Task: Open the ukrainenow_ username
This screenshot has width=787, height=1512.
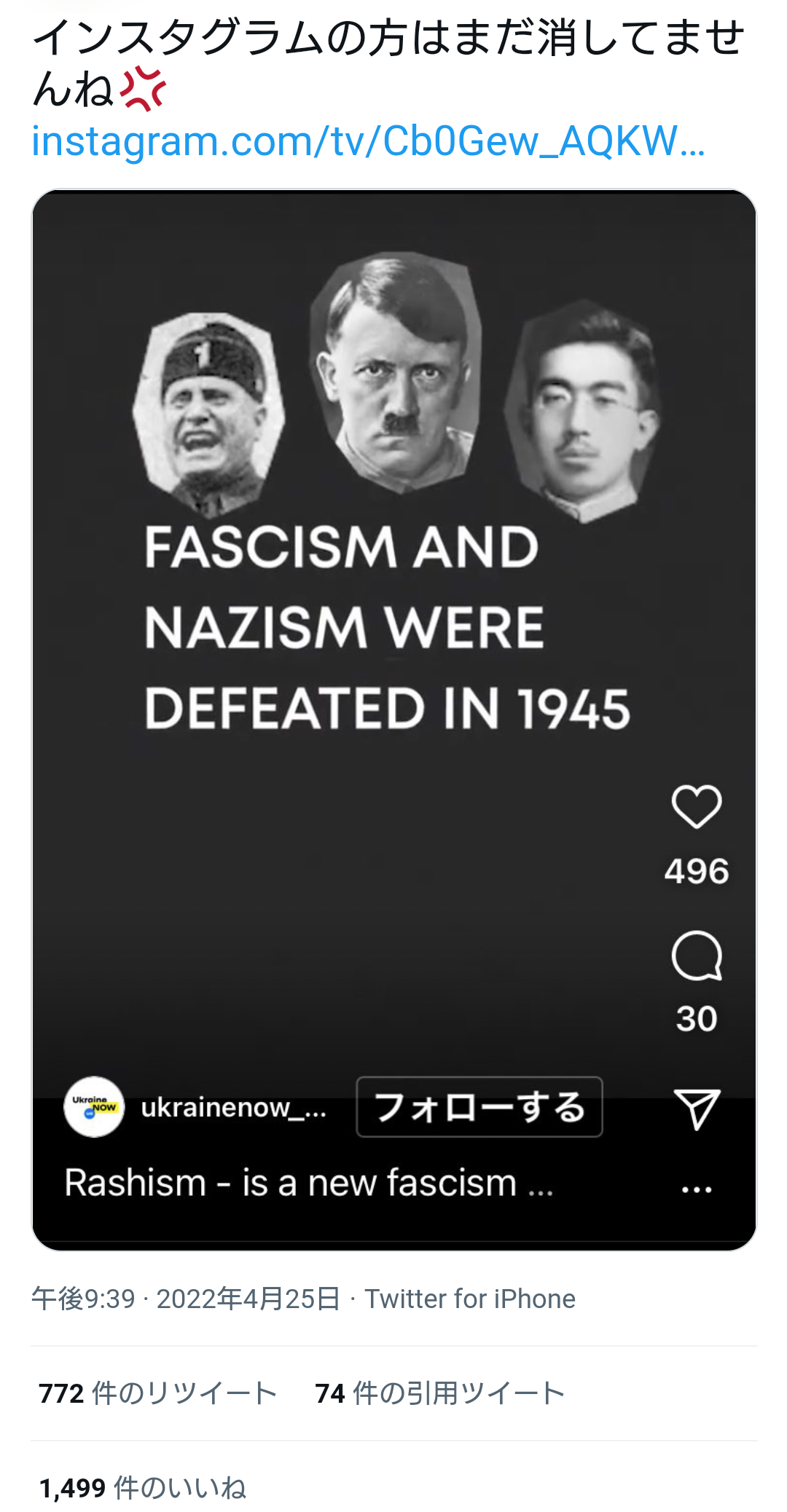Action: (234, 1107)
